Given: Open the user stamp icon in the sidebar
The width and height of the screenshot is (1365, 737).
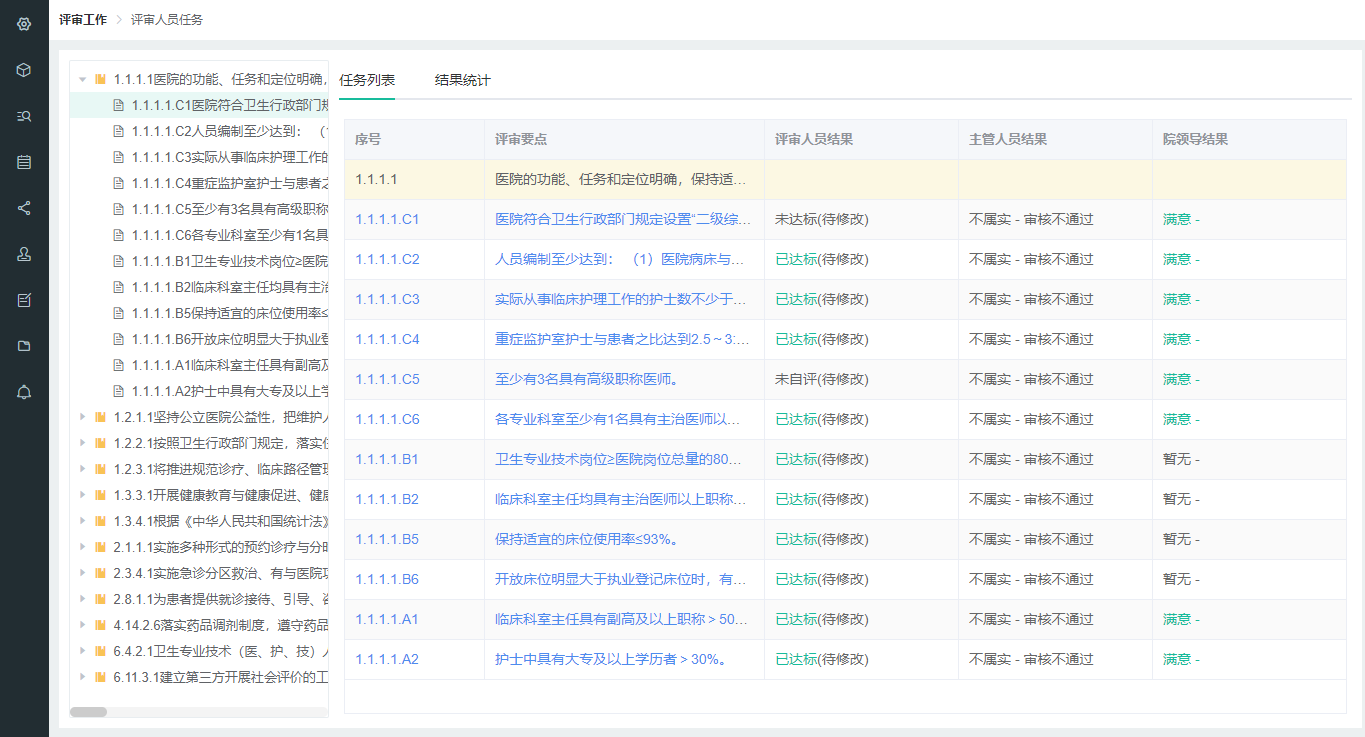Looking at the screenshot, I should pyautogui.click(x=24, y=254).
